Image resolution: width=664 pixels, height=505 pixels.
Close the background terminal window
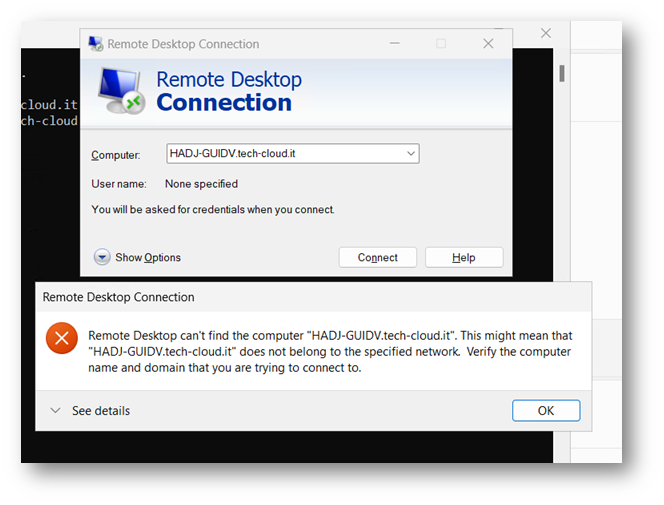click(x=546, y=33)
